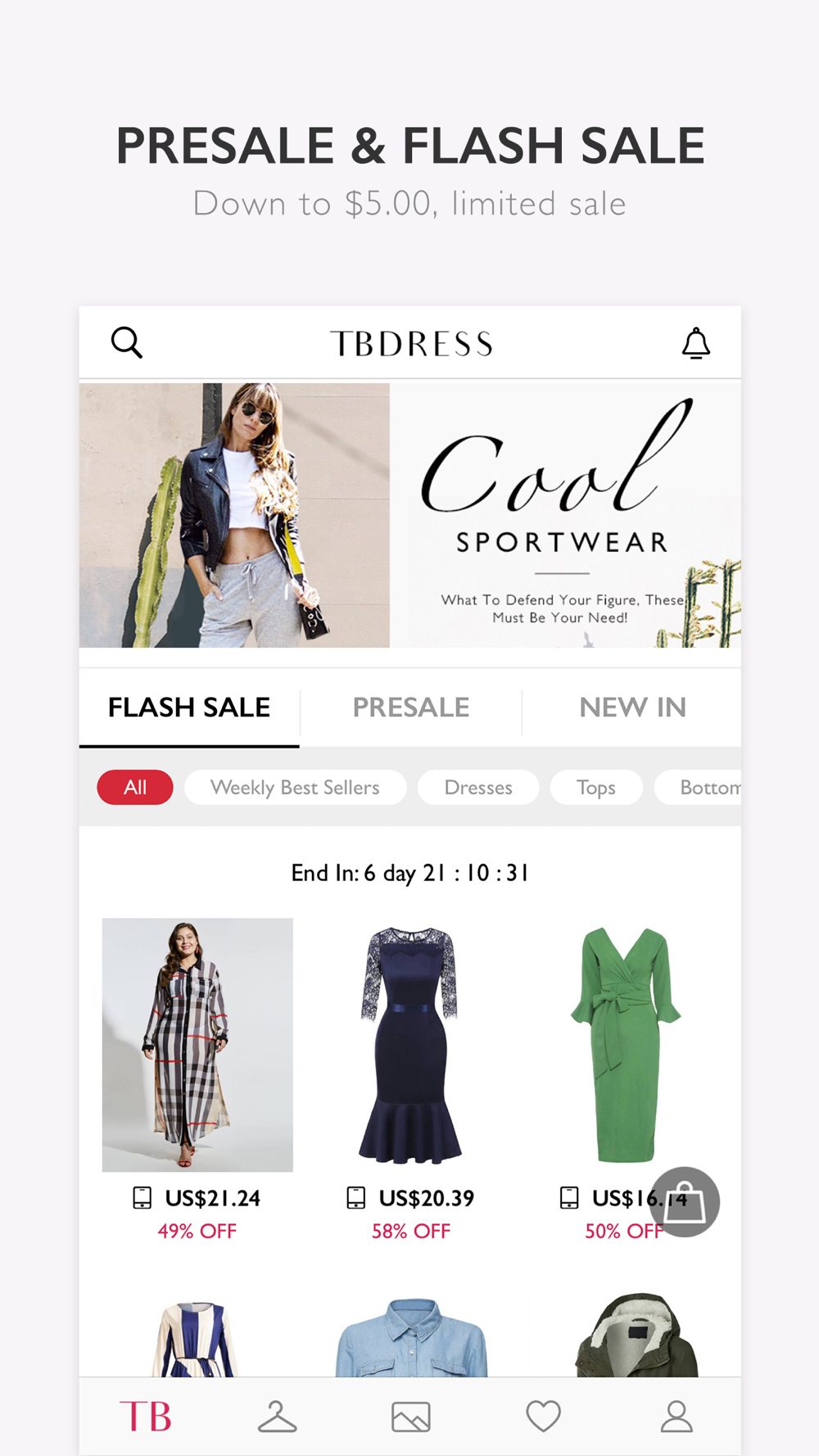Select the All filter chip

tap(135, 787)
